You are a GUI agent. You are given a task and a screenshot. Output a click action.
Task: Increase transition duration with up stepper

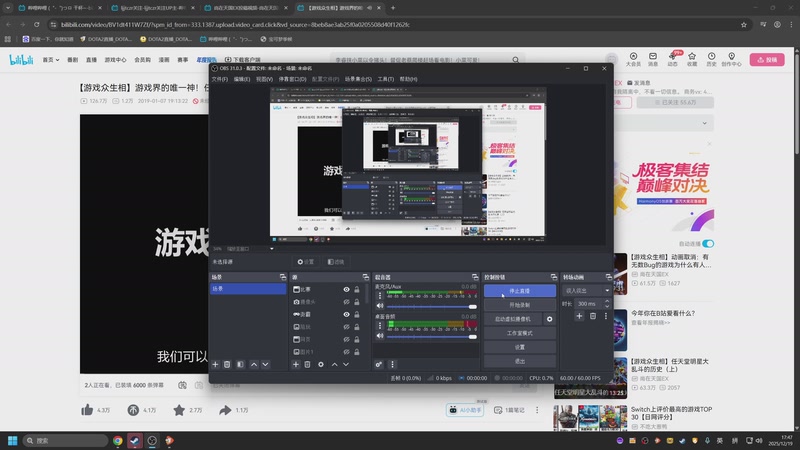click(607, 301)
